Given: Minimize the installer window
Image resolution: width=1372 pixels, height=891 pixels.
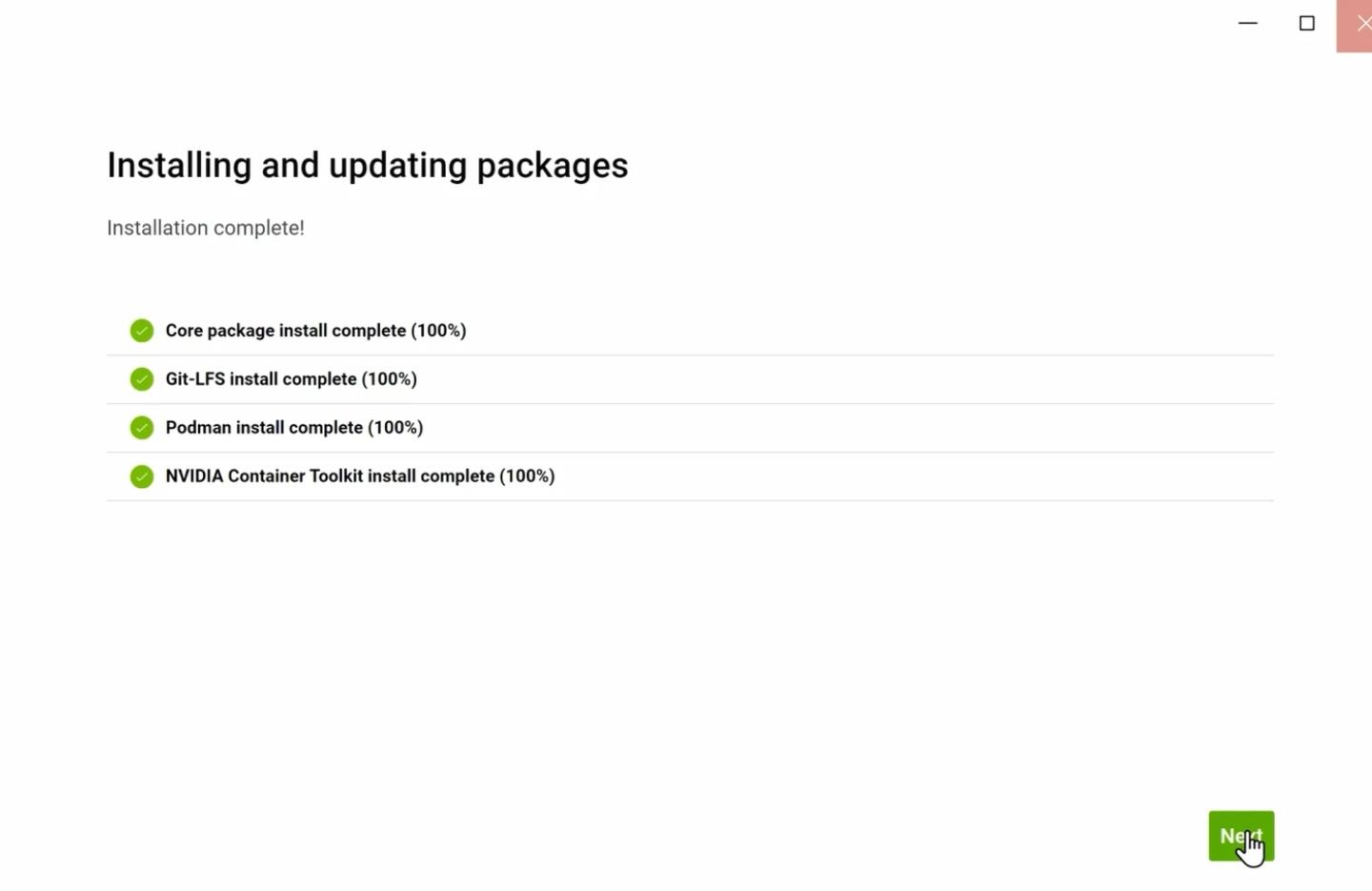Looking at the screenshot, I should (1248, 23).
